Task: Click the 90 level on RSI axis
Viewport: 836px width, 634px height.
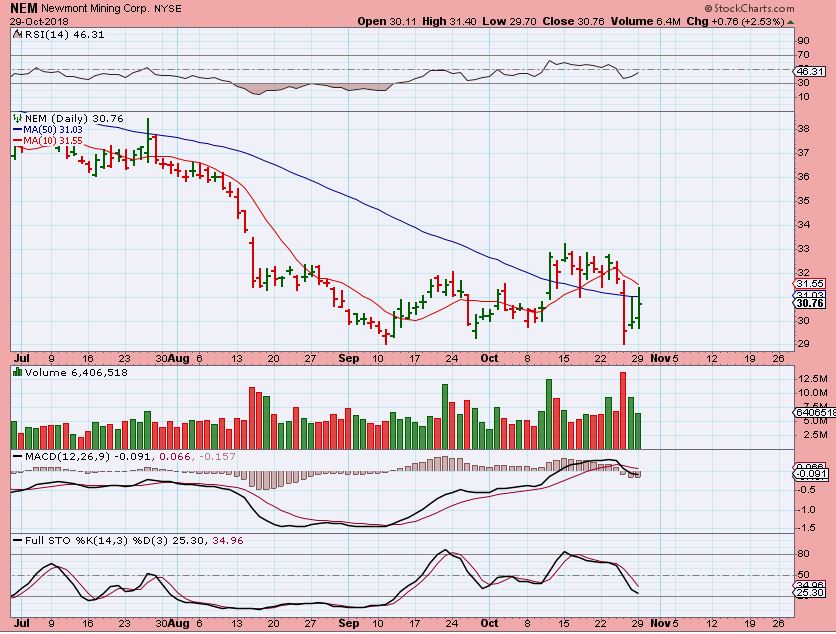Action: click(x=803, y=41)
